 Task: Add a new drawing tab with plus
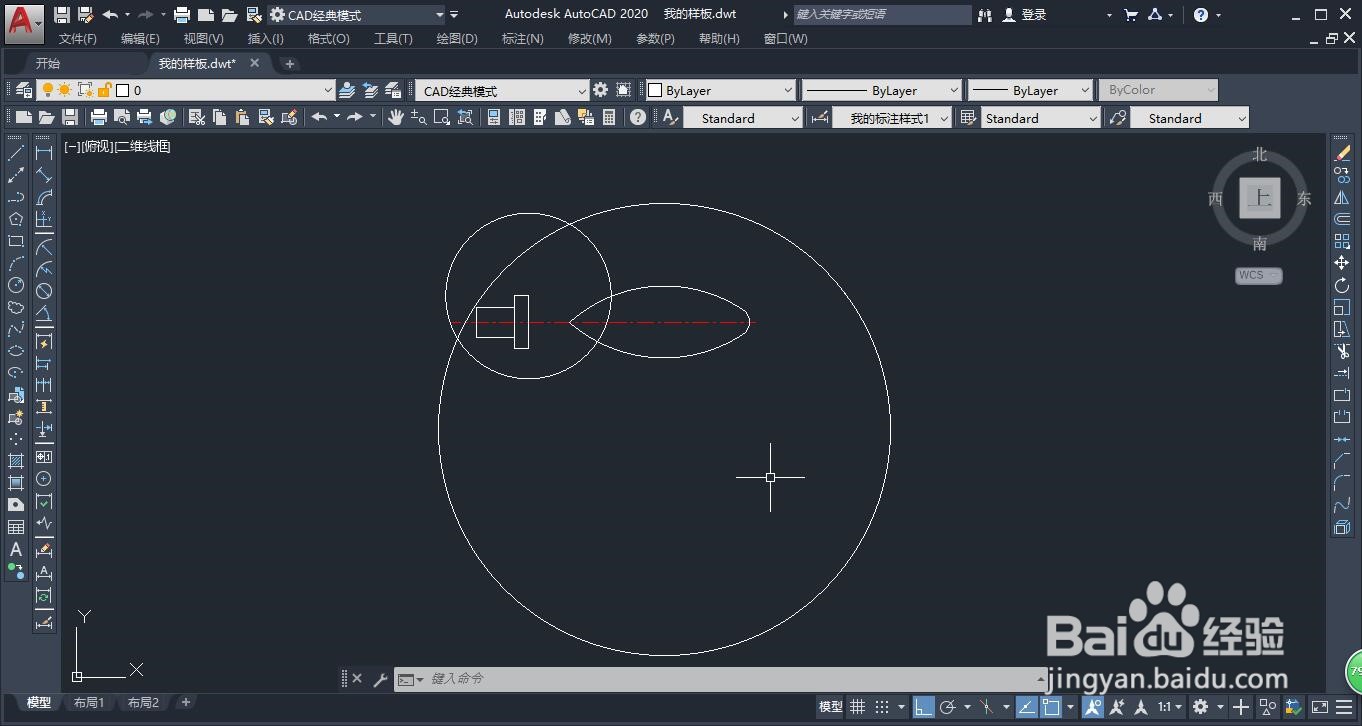289,64
